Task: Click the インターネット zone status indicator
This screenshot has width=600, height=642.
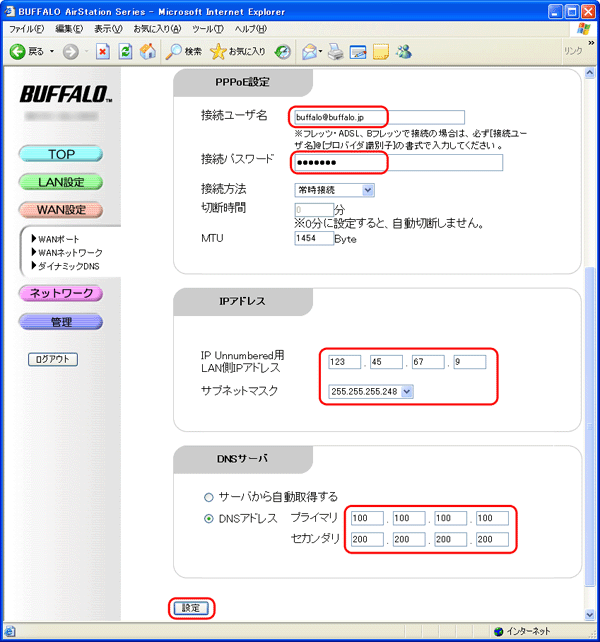Action: coord(523,631)
